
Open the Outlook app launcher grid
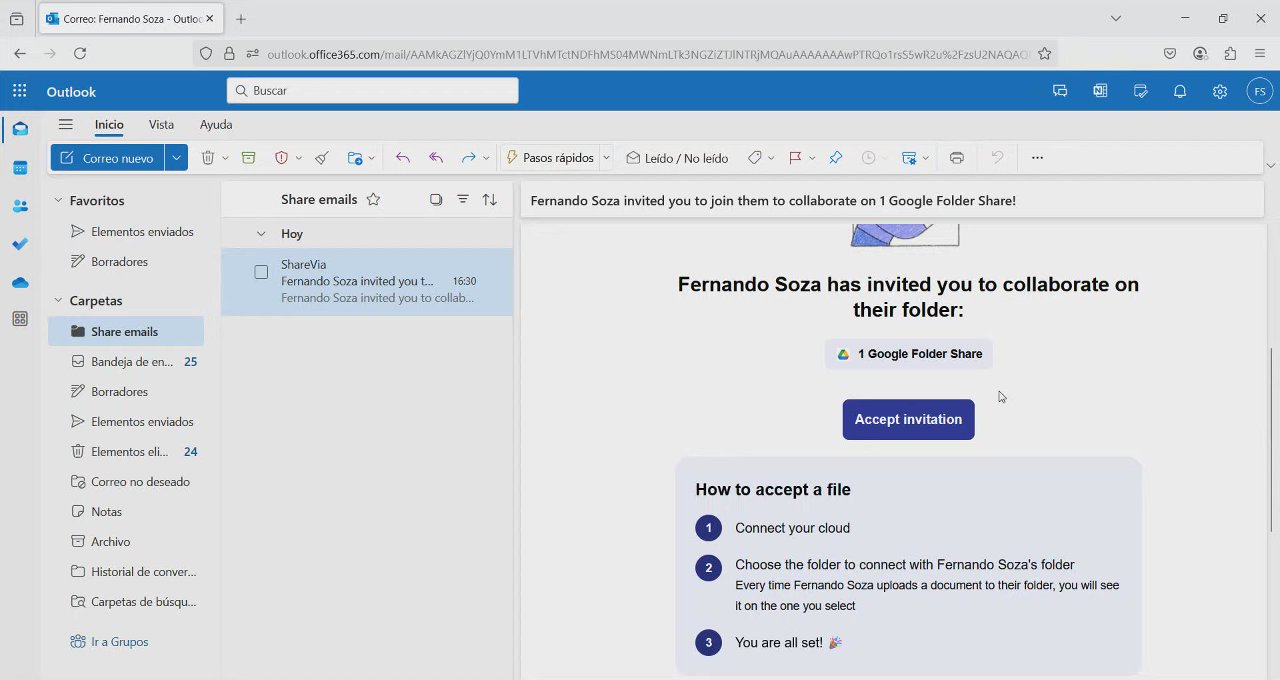[20, 91]
